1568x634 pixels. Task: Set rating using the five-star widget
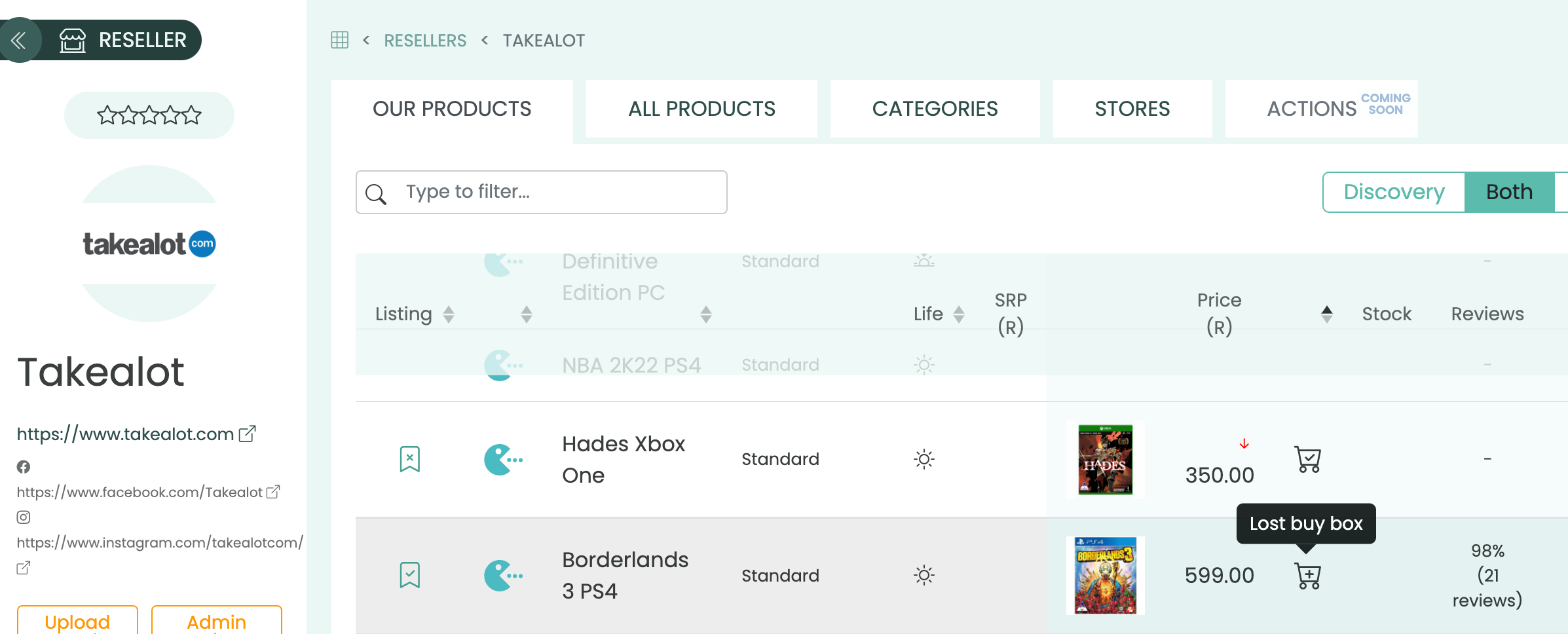149,115
